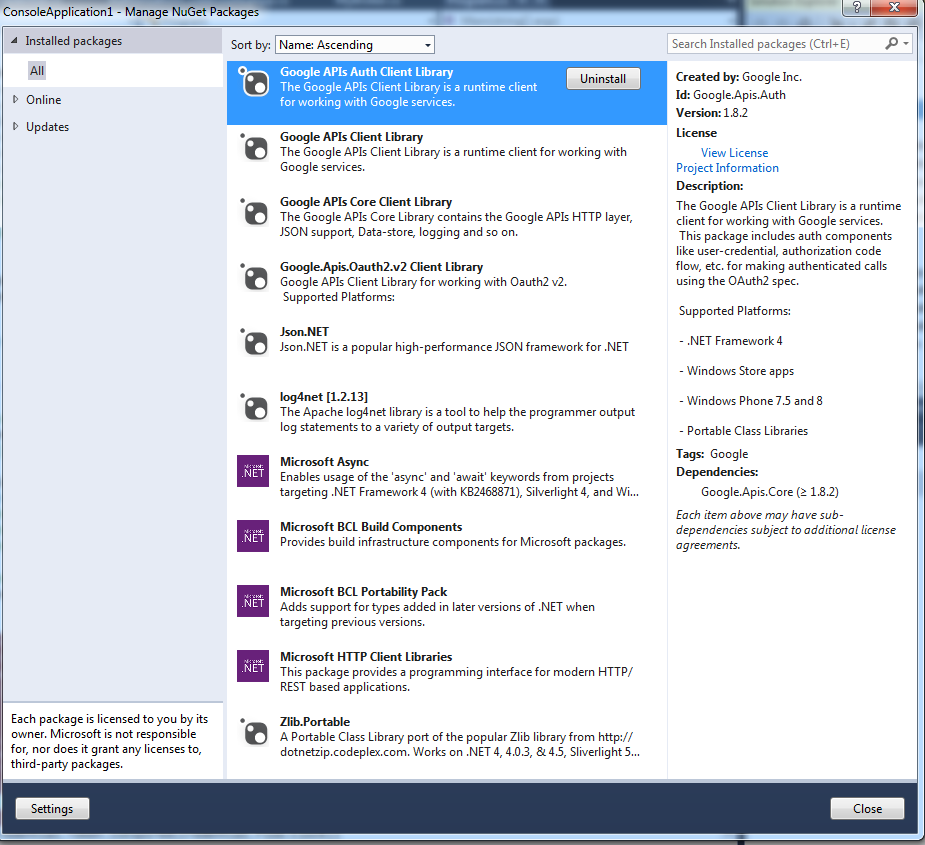
Task: Click the Close button at bottom
Action: coord(867,808)
